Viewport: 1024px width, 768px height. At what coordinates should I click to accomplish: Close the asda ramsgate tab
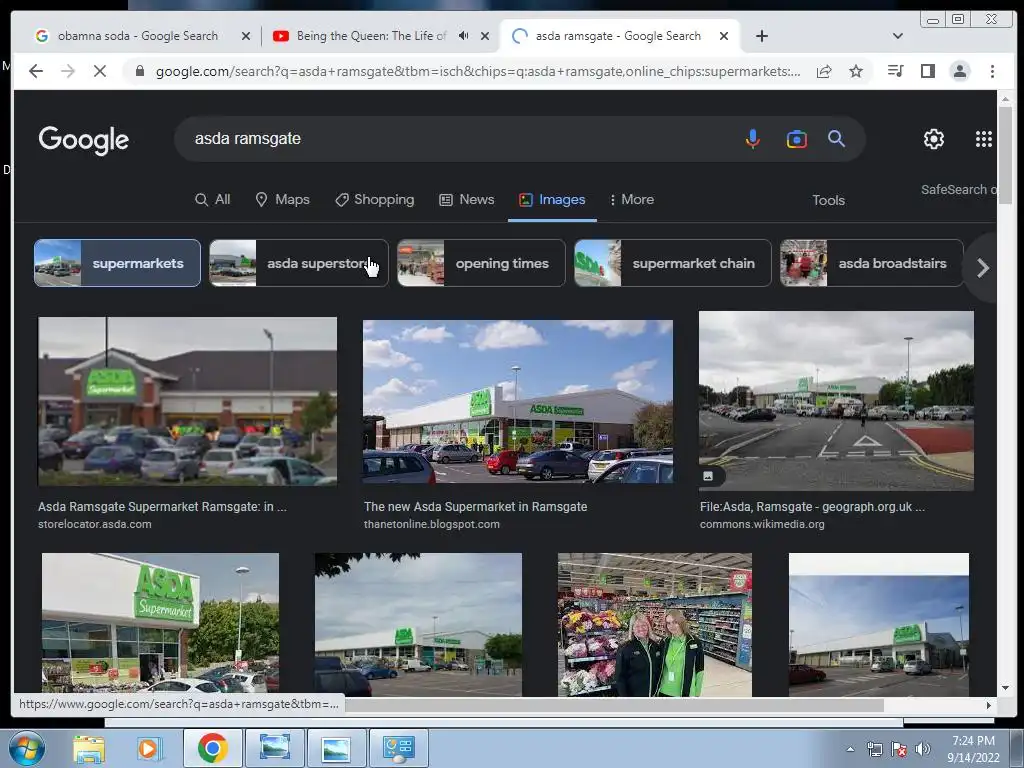pos(724,36)
